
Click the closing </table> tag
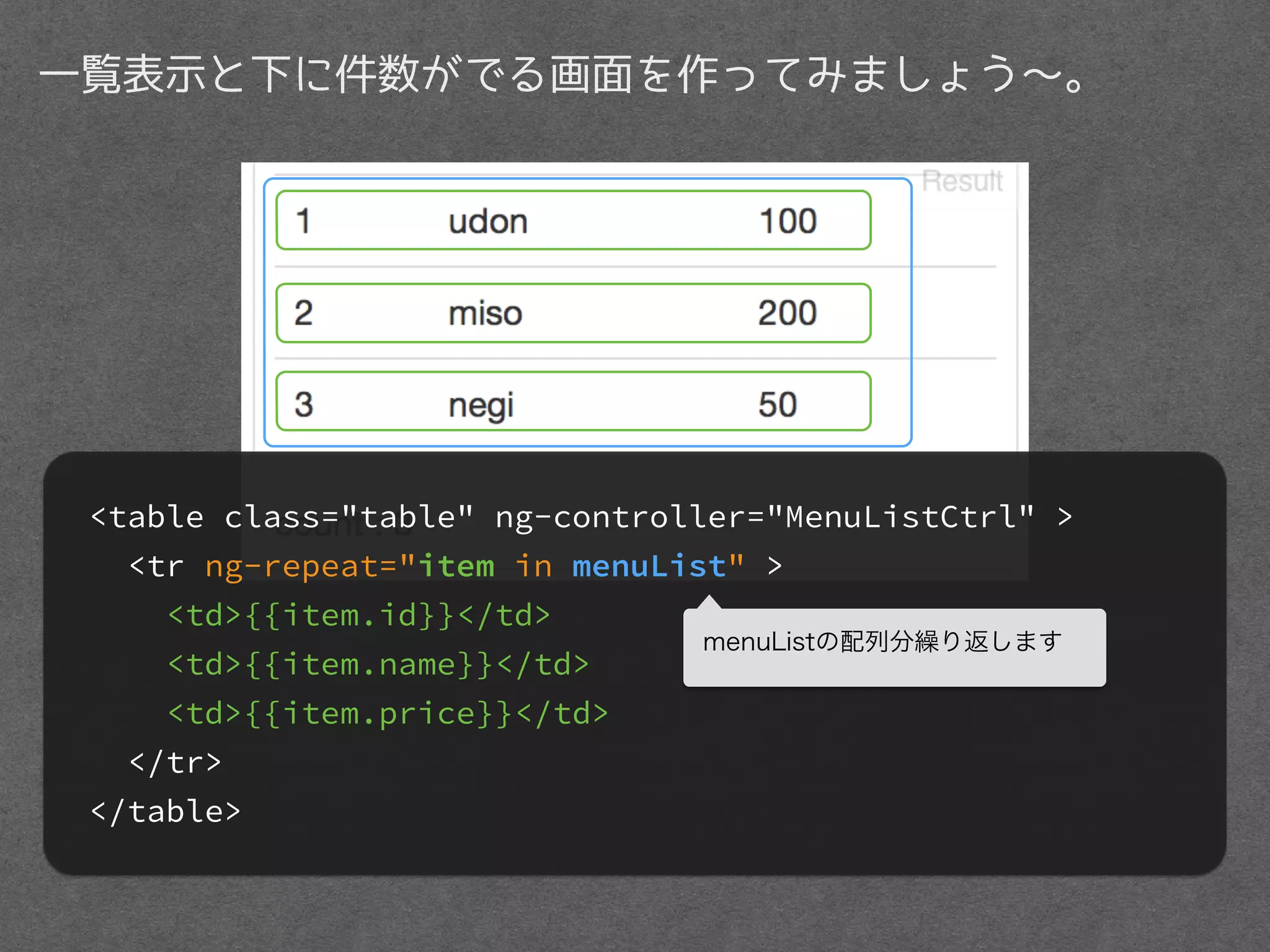pos(166,812)
